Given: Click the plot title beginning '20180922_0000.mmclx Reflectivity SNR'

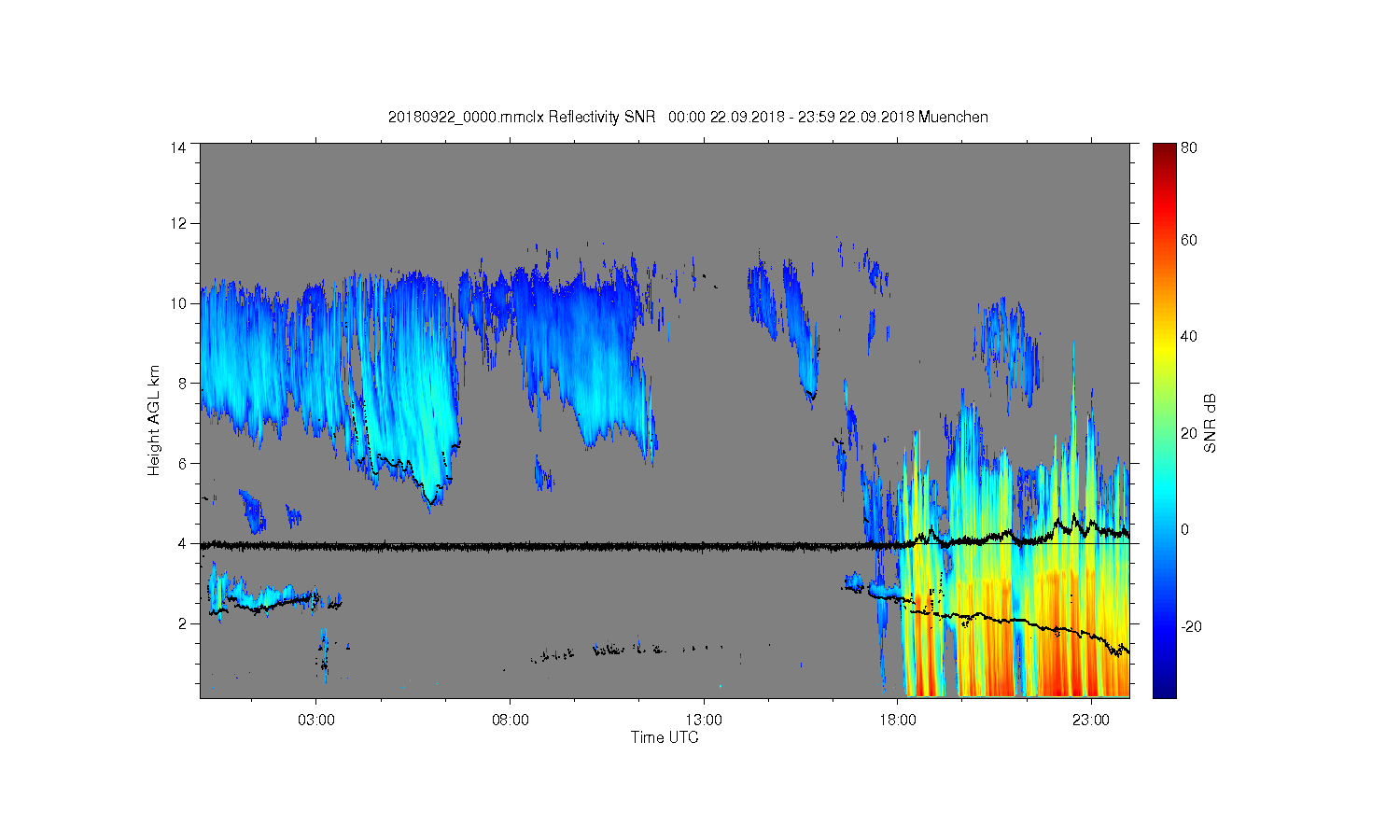Looking at the screenshot, I should tap(688, 117).
